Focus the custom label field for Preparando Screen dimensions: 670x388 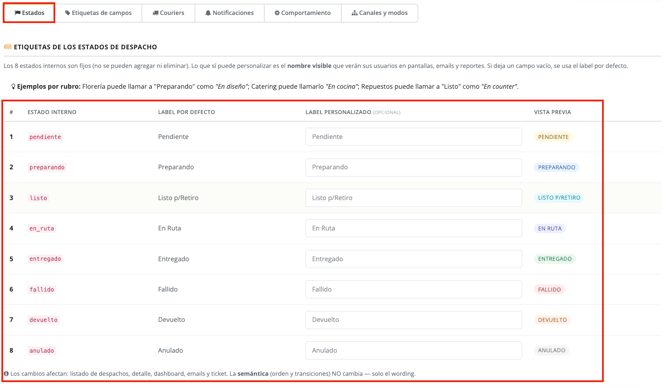pos(414,167)
